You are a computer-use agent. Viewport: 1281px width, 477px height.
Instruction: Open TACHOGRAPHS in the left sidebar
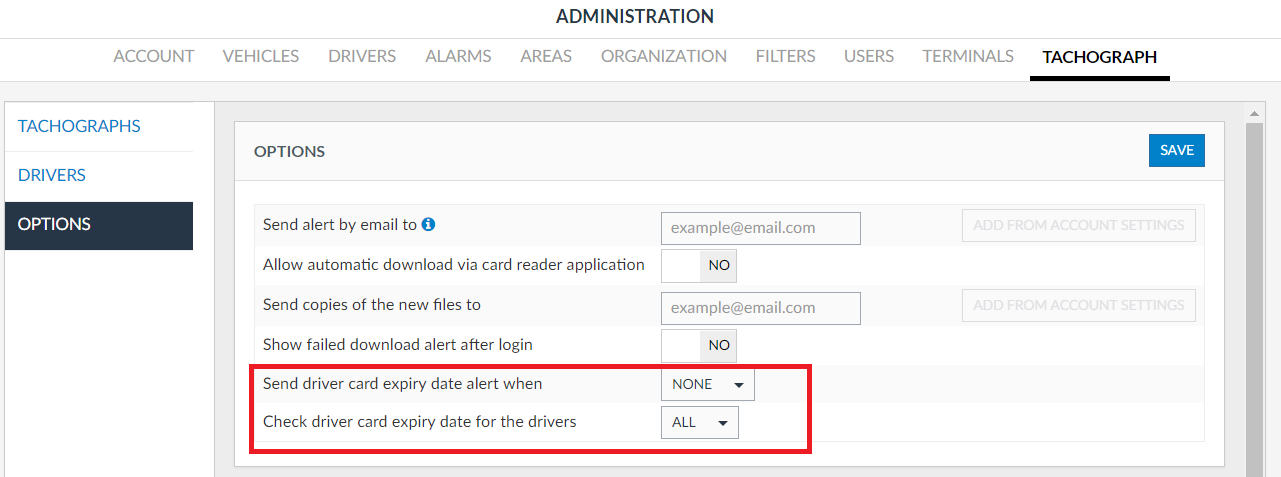point(79,126)
